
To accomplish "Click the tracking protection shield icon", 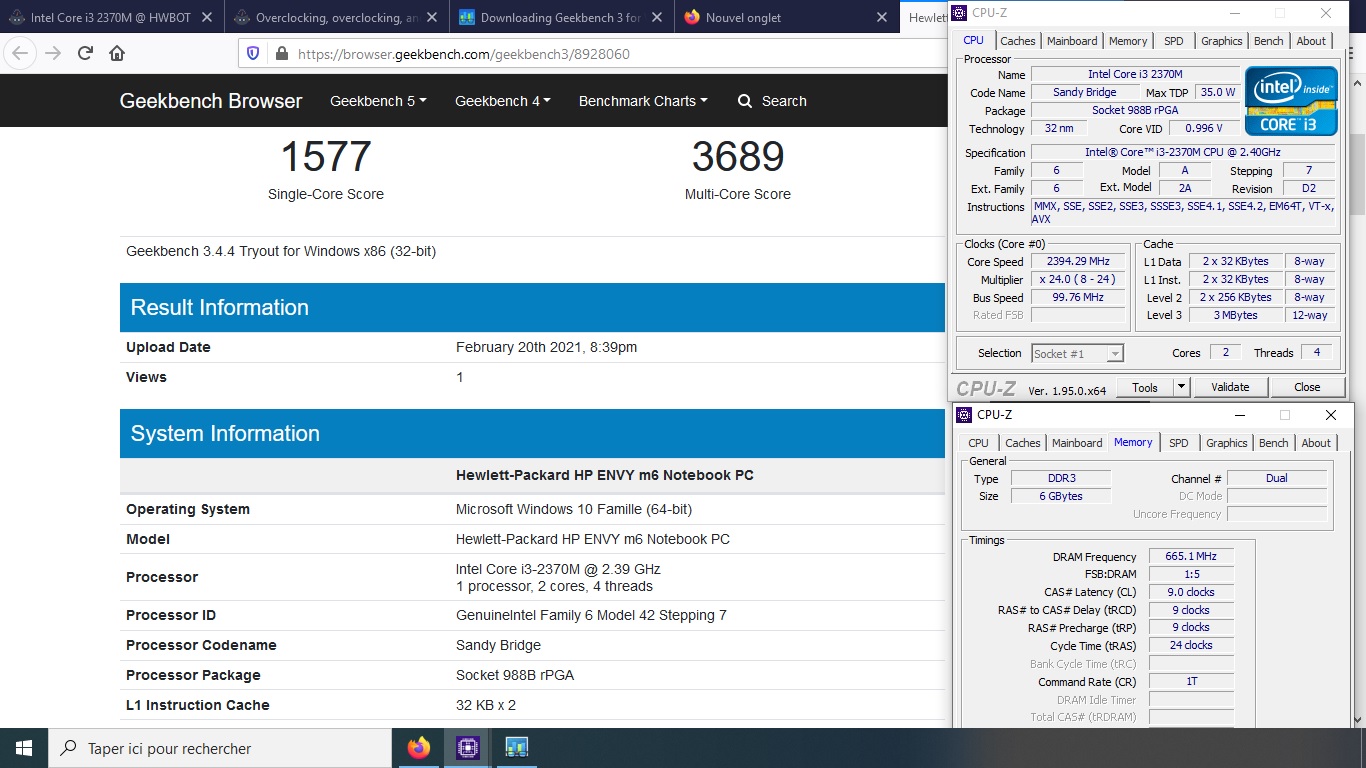I will (x=253, y=54).
